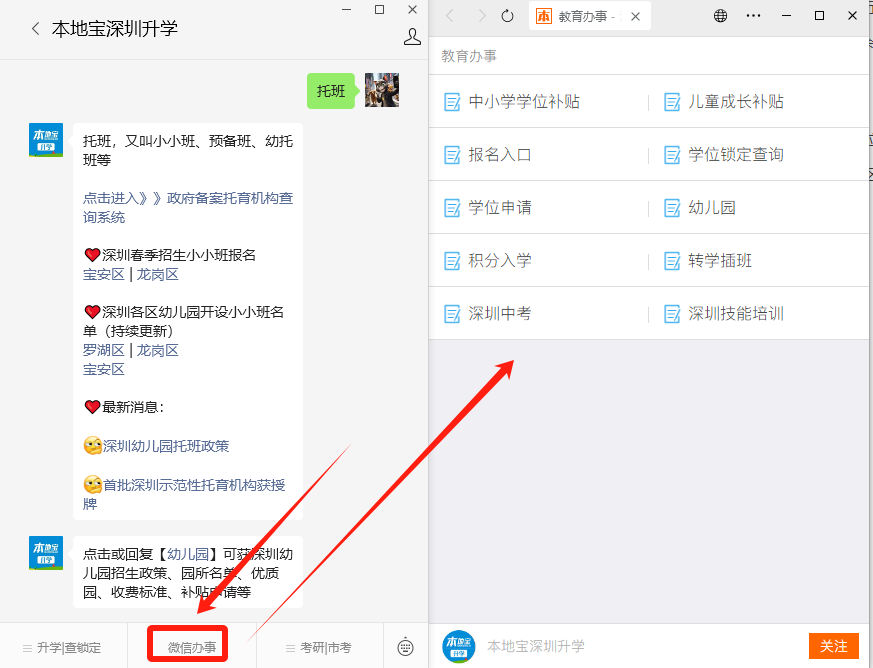The image size is (873, 668).
Task: Close the 教育办事 tab
Action: (x=635, y=17)
